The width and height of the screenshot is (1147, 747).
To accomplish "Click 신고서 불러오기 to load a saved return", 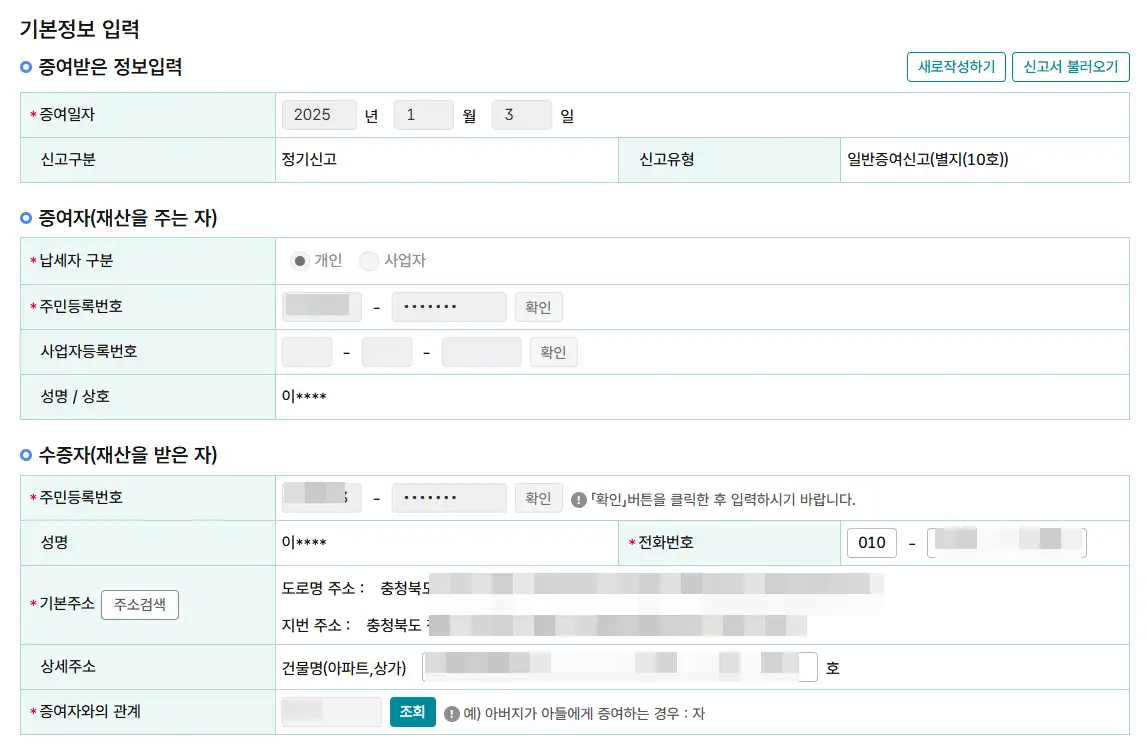I will [1071, 67].
